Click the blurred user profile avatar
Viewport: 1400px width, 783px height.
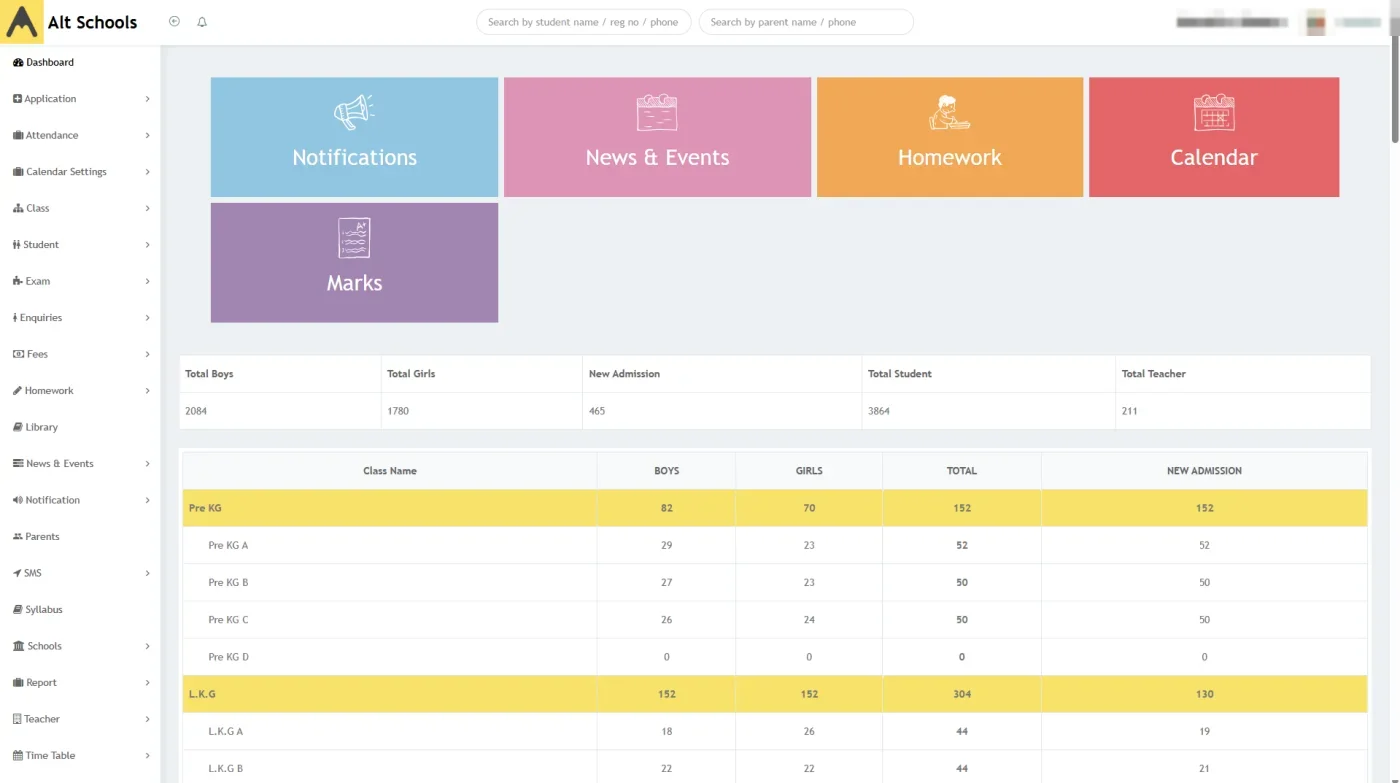click(1316, 22)
